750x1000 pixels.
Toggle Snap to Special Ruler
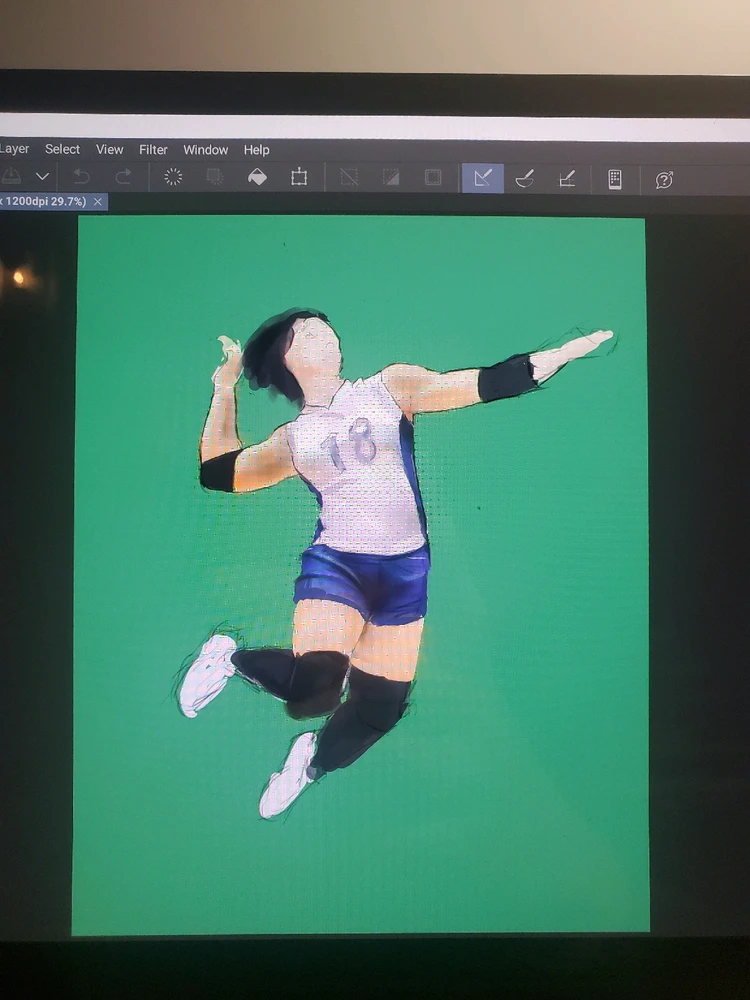[x=524, y=179]
